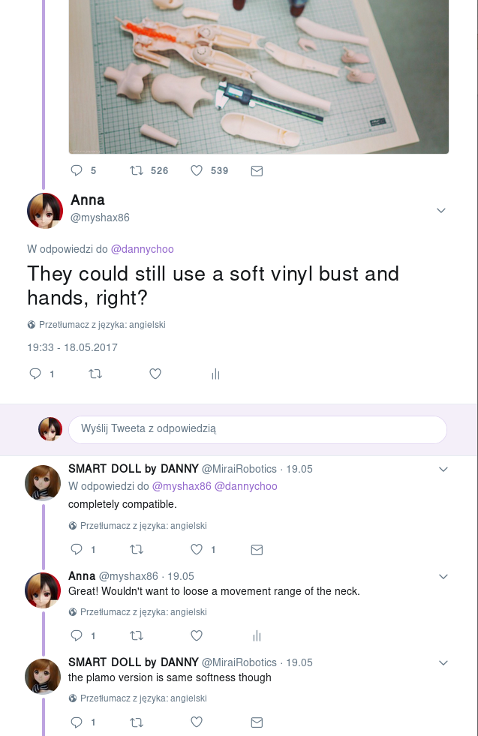Viewport: 478px width, 736px height.
Task: Click the reply text field 'Wyślij Tweeta z odpowiedzią'
Action: 257,429
